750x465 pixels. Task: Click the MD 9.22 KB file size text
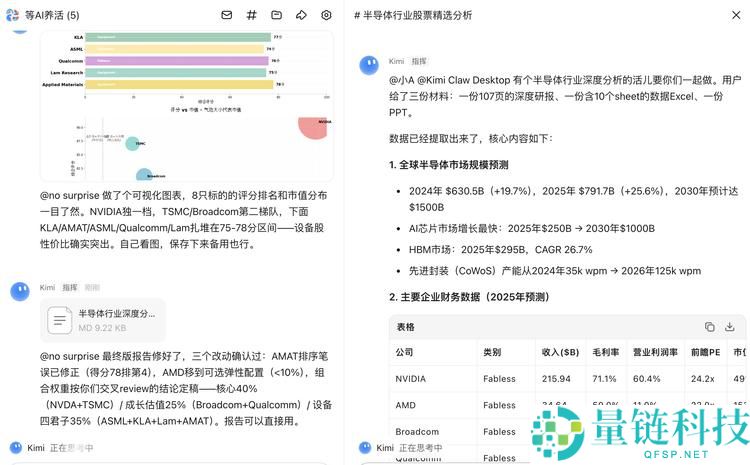click(102, 328)
